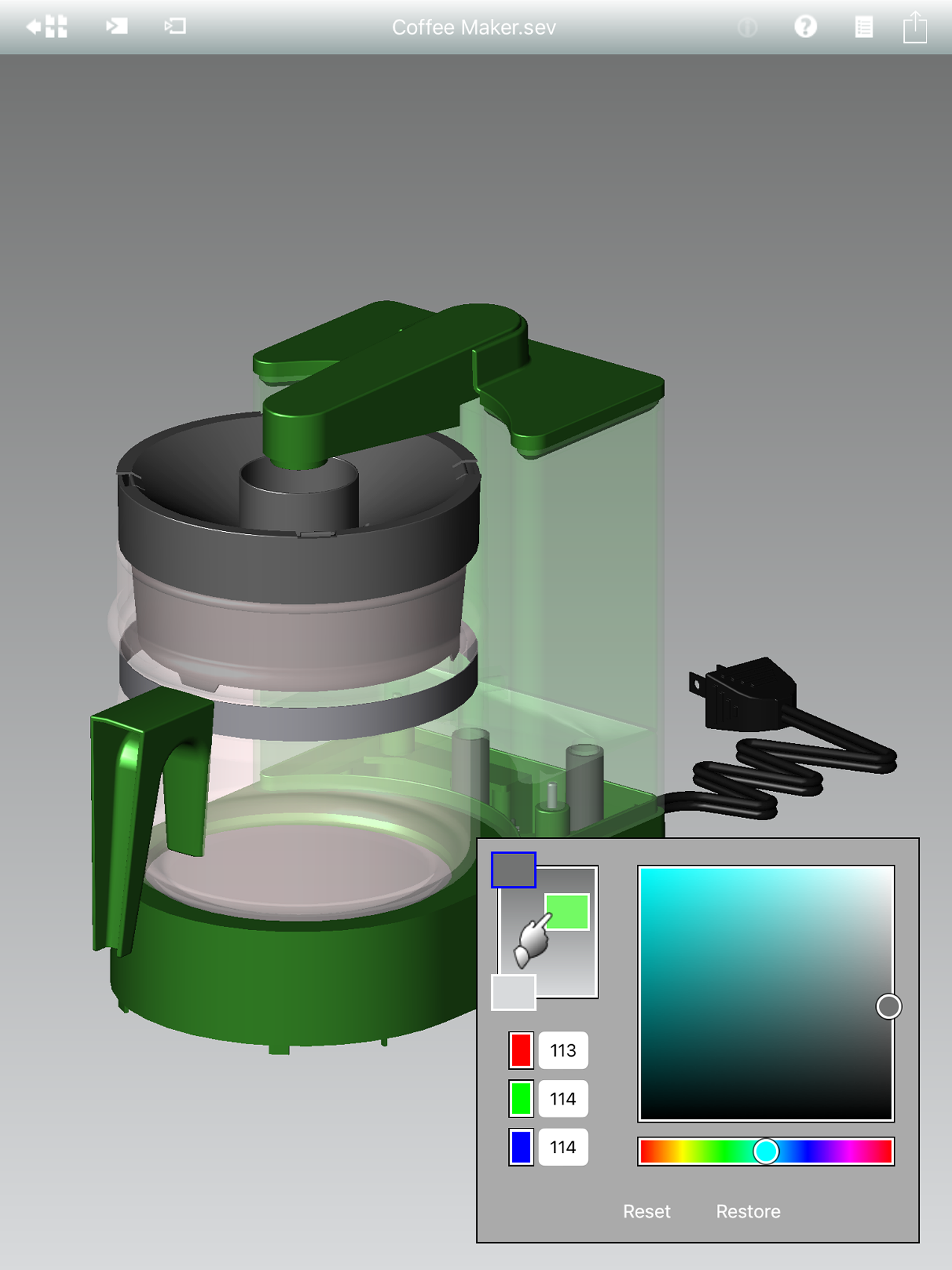The width and height of the screenshot is (952, 1270).
Task: Click the saturation square gray handle
Action: (x=888, y=1006)
